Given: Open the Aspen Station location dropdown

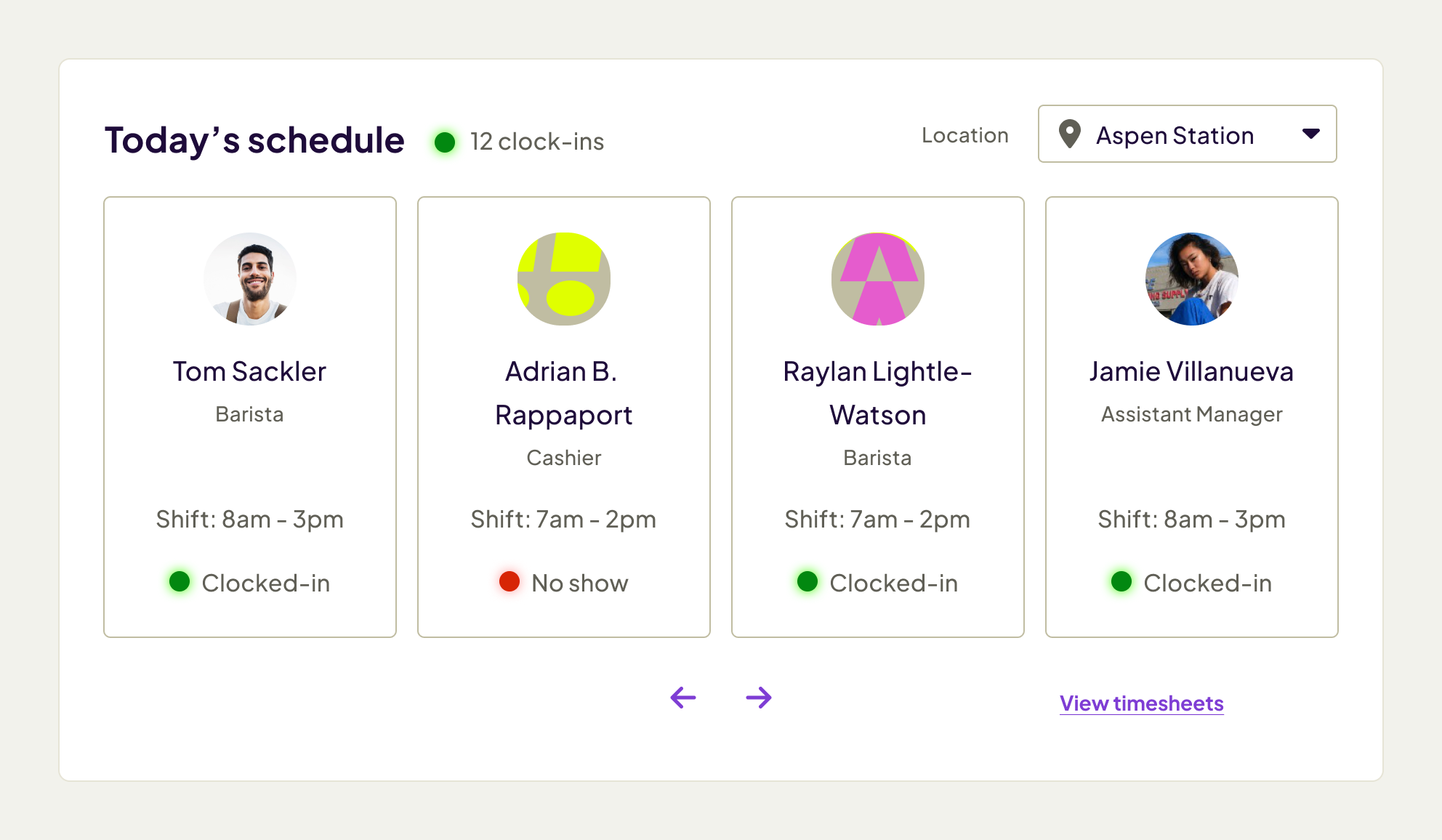Looking at the screenshot, I should tap(1187, 134).
